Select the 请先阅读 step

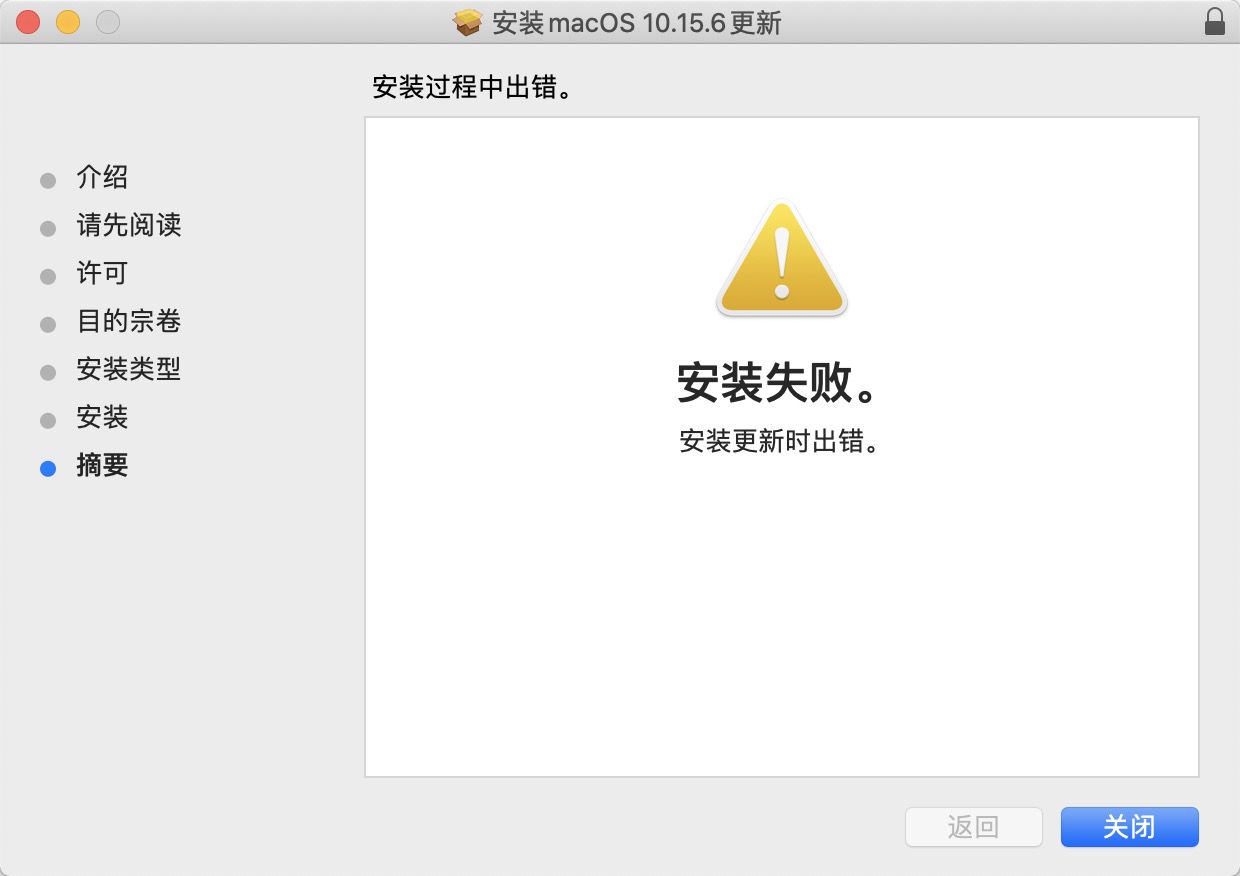(x=129, y=226)
